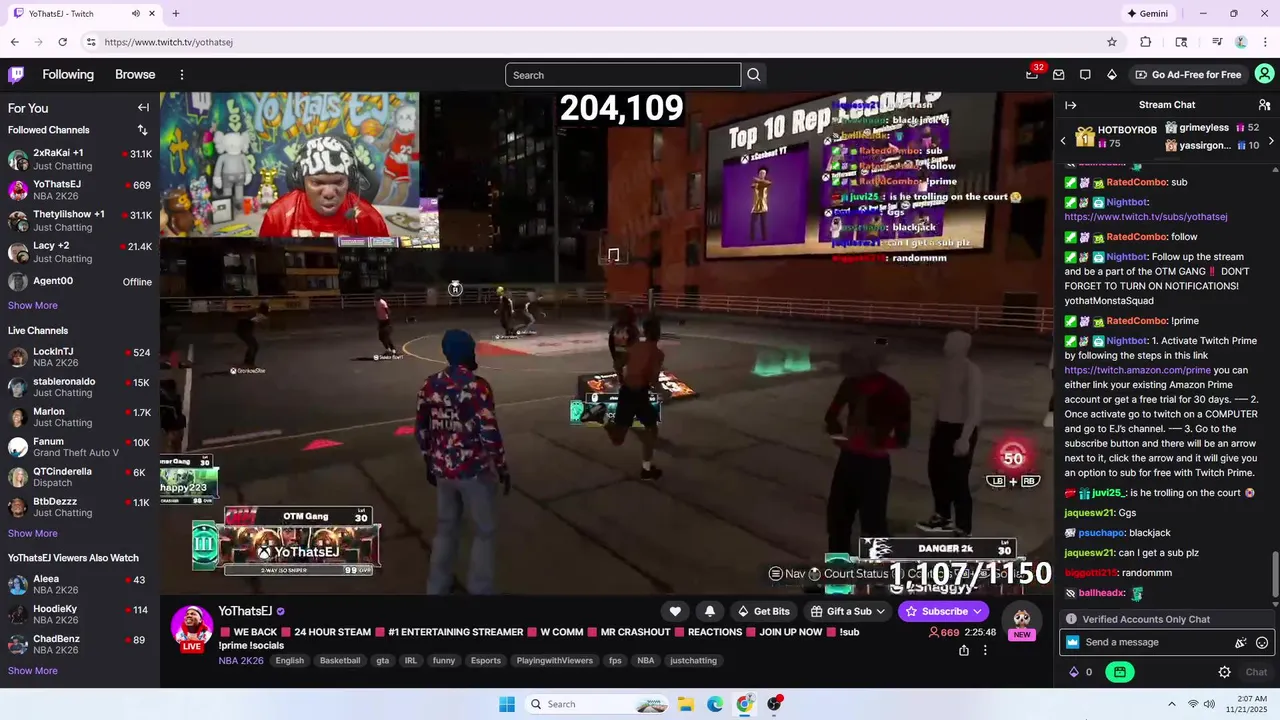Image resolution: width=1280 pixels, height=720 pixels.
Task: Open the green user account avatar menu
Action: pos(1264,74)
